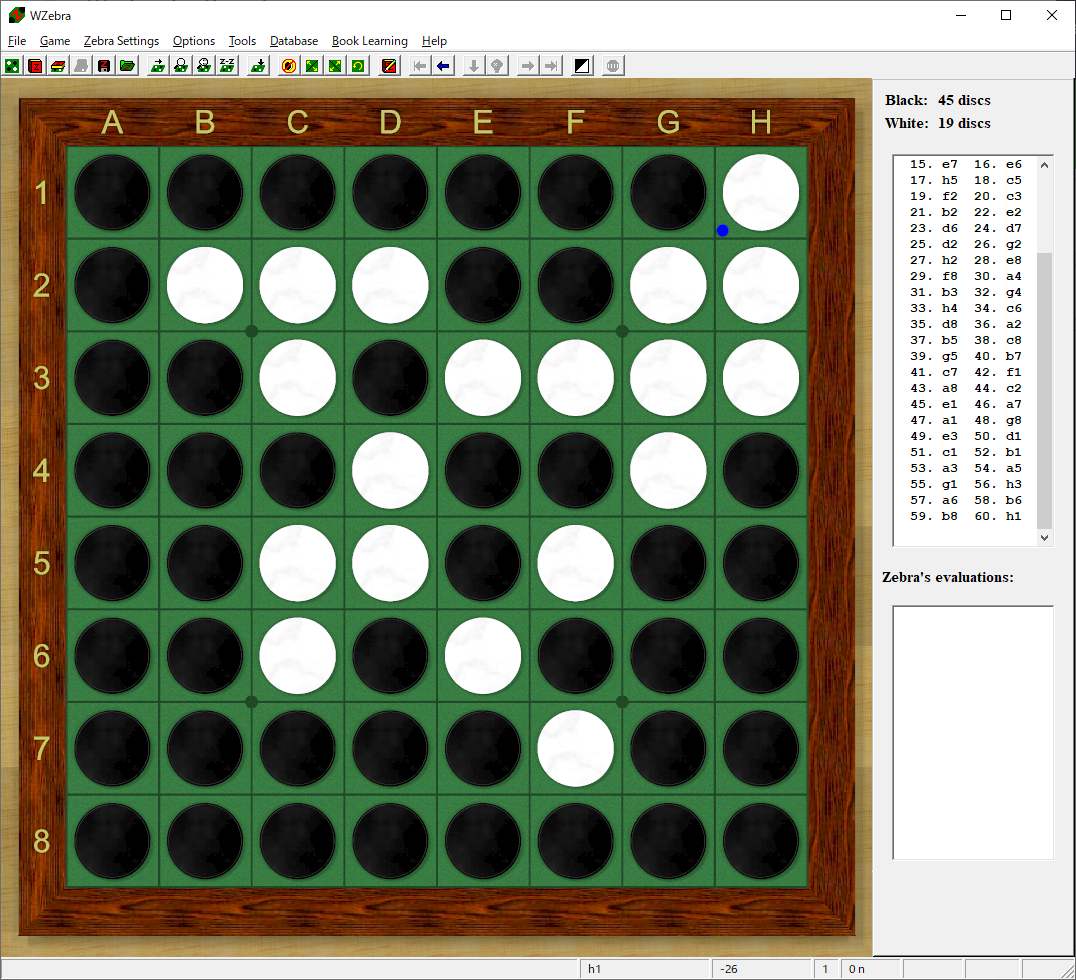This screenshot has width=1076, height=980.
Task: Click move list scrollbar up arrow
Action: pyautogui.click(x=1044, y=165)
